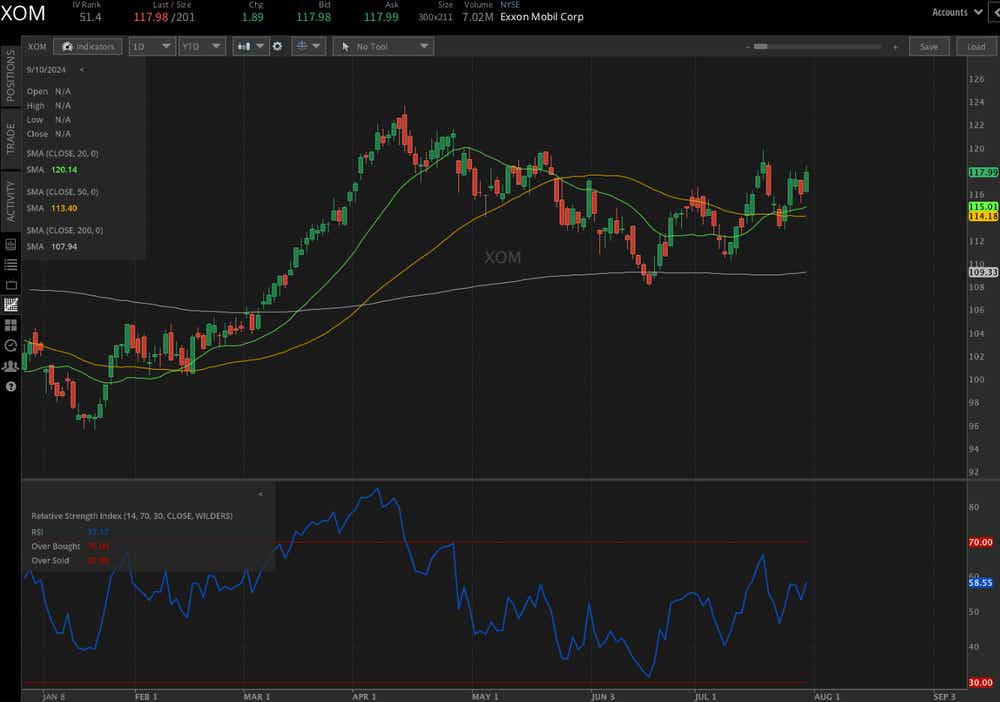Open the Positions side tab
The height and width of the screenshot is (702, 1000).
pos(10,75)
